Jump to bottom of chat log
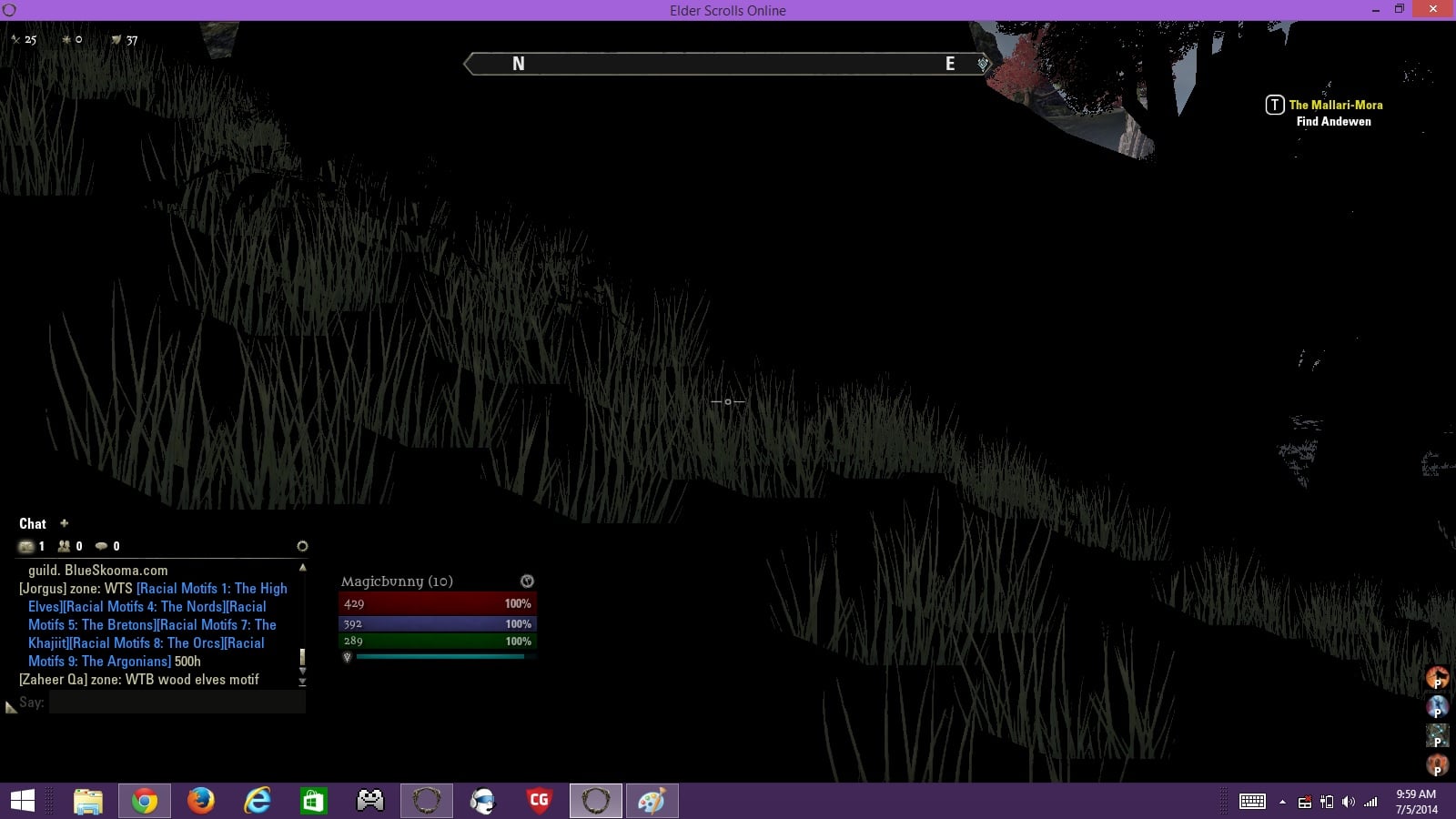This screenshot has height=819, width=1456. click(302, 682)
